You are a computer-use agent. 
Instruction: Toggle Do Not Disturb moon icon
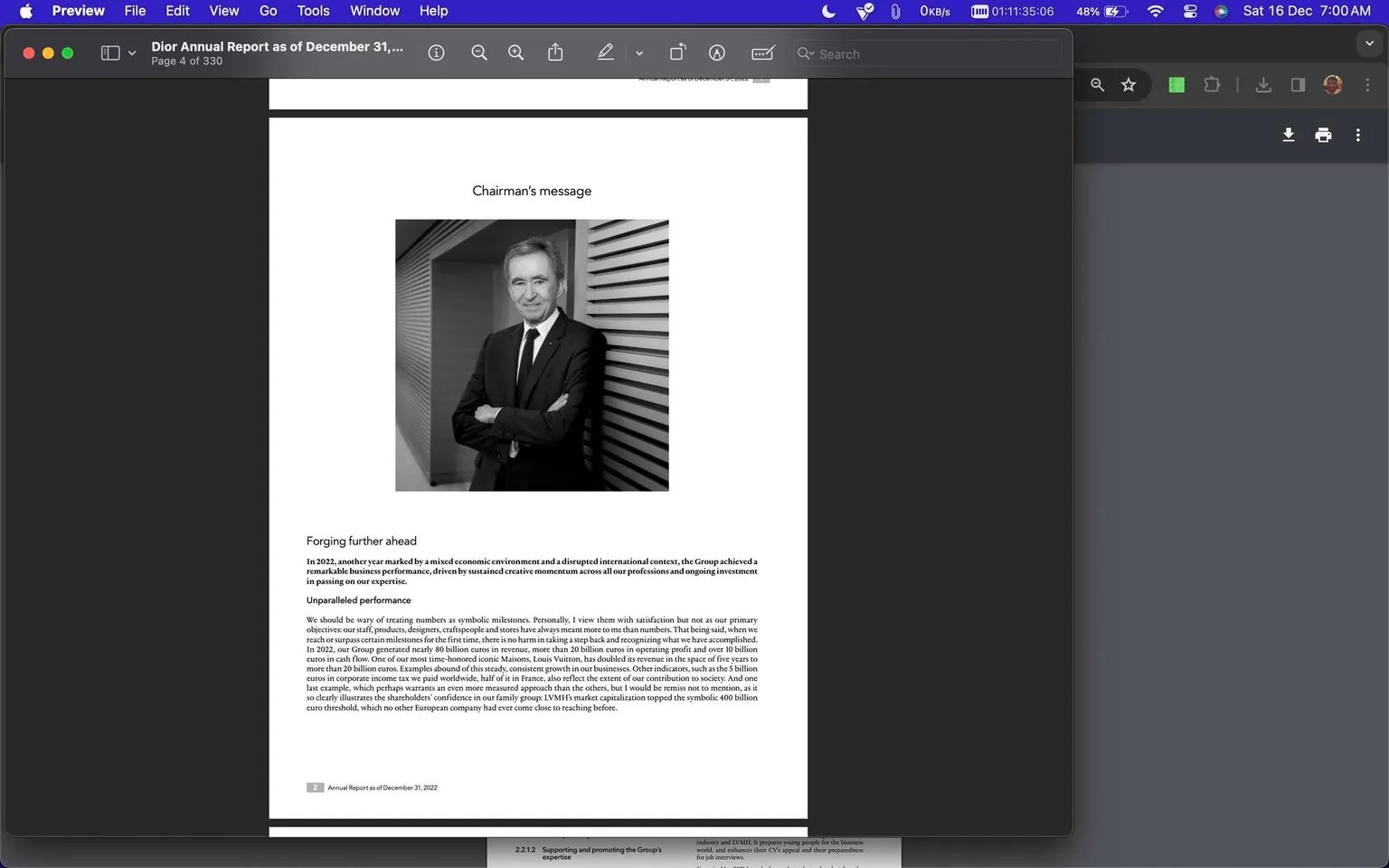828,11
